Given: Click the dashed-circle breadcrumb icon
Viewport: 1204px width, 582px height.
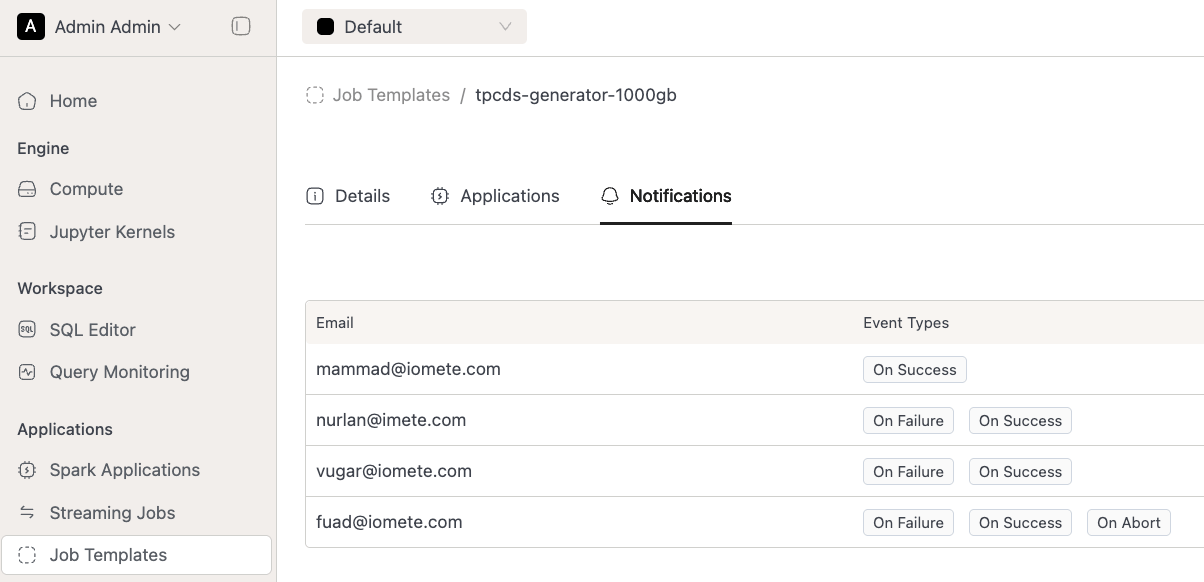Looking at the screenshot, I should [315, 95].
